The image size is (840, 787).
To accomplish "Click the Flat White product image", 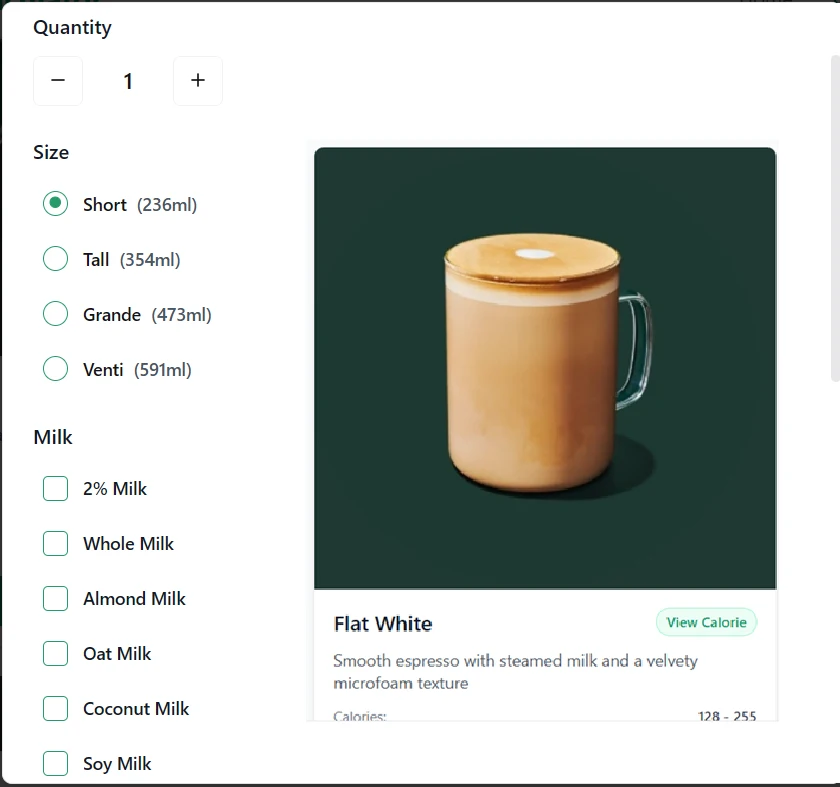I will [545, 367].
